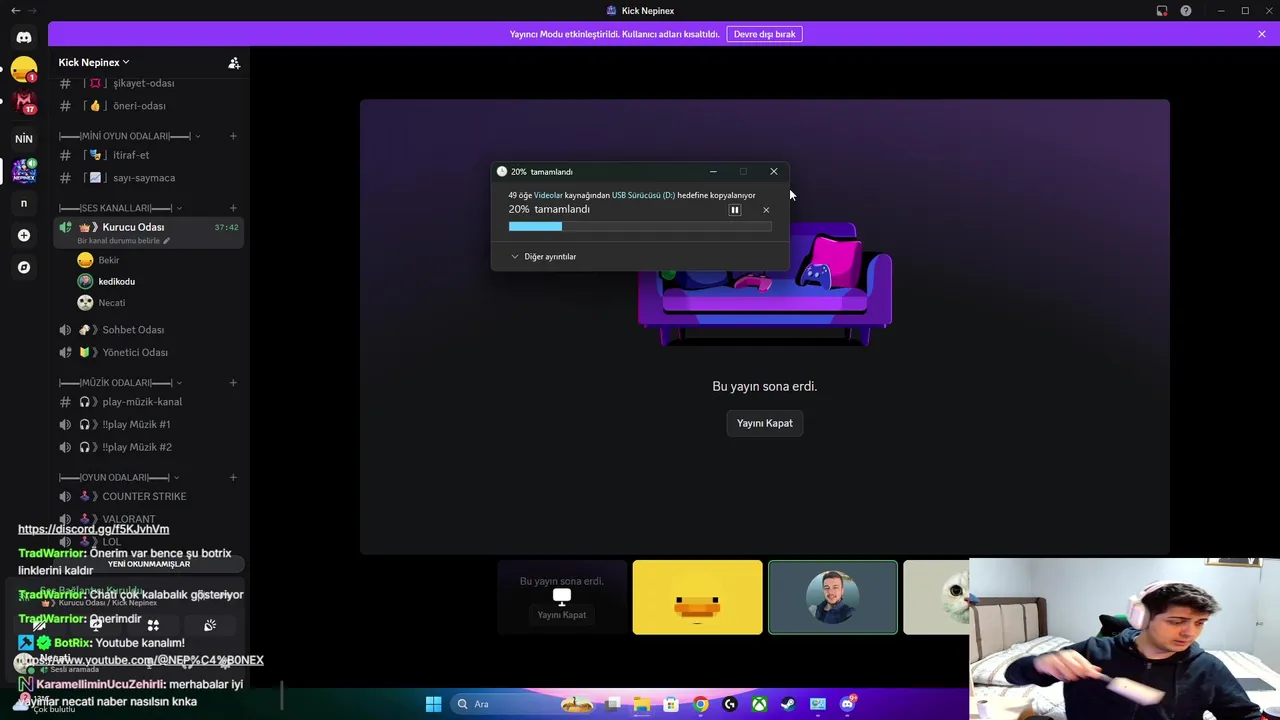Cancel the file copy with small X
Screen dimensions: 1280x720
766,210
